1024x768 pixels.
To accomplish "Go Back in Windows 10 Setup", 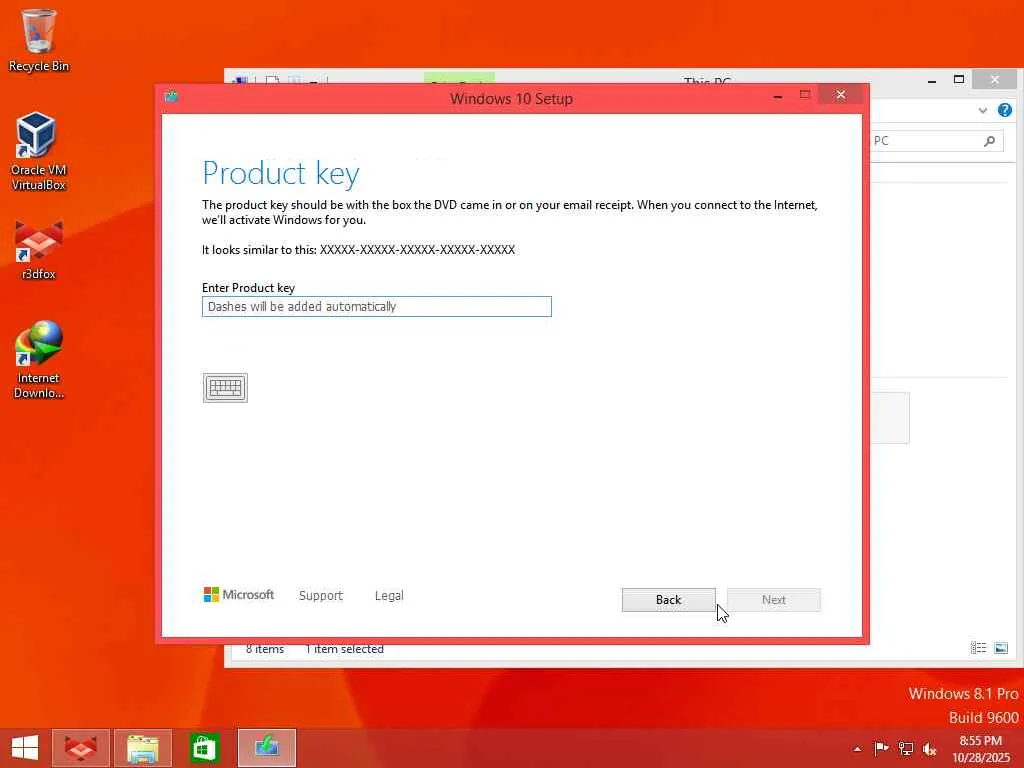I will (x=668, y=600).
